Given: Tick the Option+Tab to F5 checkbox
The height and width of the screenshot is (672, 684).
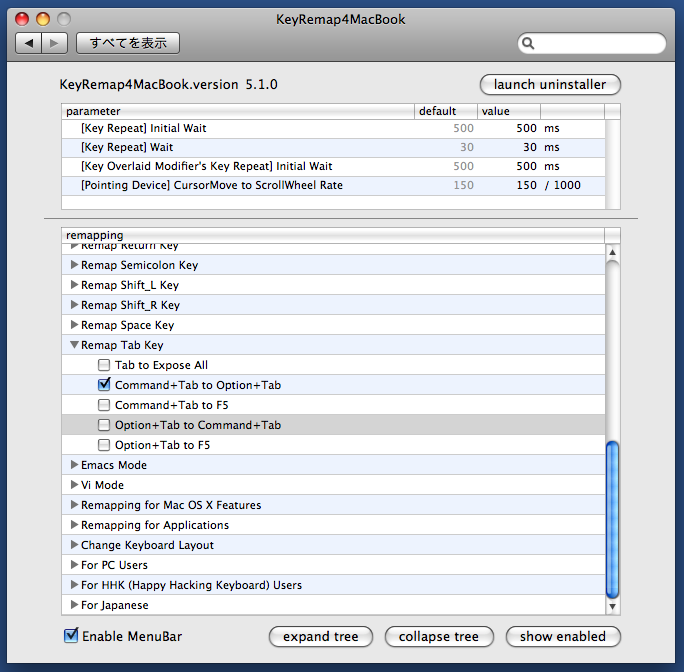Looking at the screenshot, I should coord(104,445).
